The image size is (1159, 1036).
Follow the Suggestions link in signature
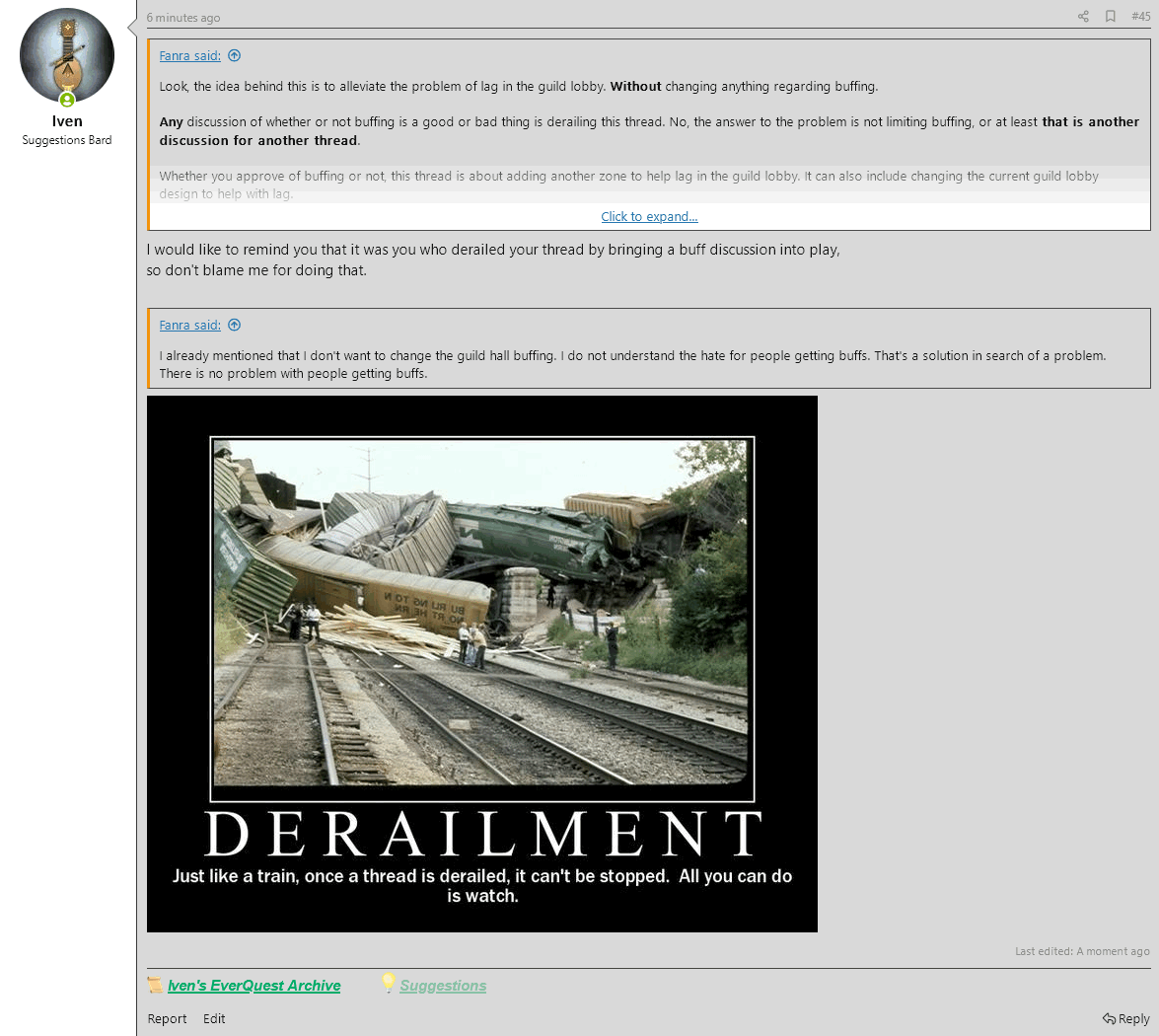pos(443,986)
